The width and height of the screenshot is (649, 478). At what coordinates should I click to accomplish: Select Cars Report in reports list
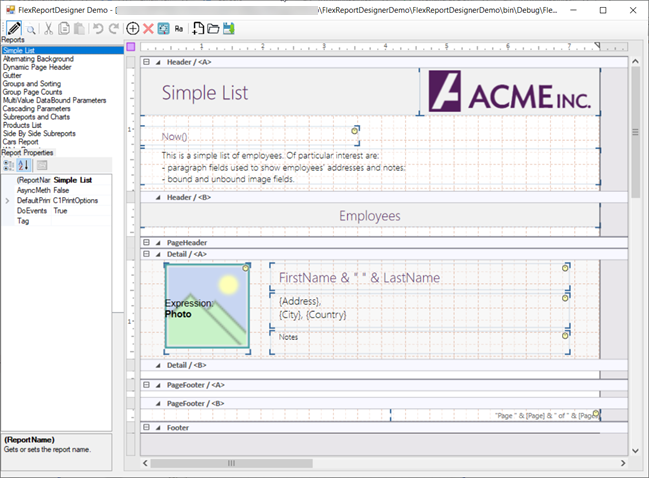click(x=22, y=142)
